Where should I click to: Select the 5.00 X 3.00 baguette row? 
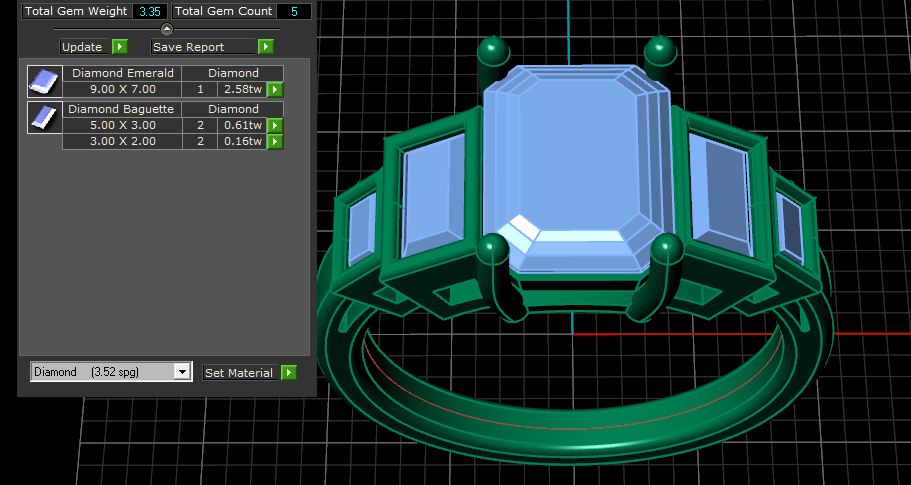click(123, 126)
